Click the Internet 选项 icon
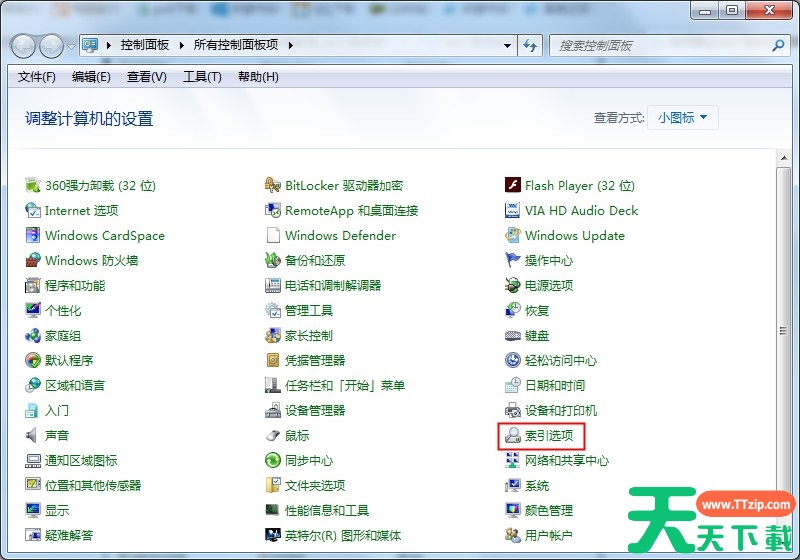The width and height of the screenshot is (800, 560). [33, 210]
